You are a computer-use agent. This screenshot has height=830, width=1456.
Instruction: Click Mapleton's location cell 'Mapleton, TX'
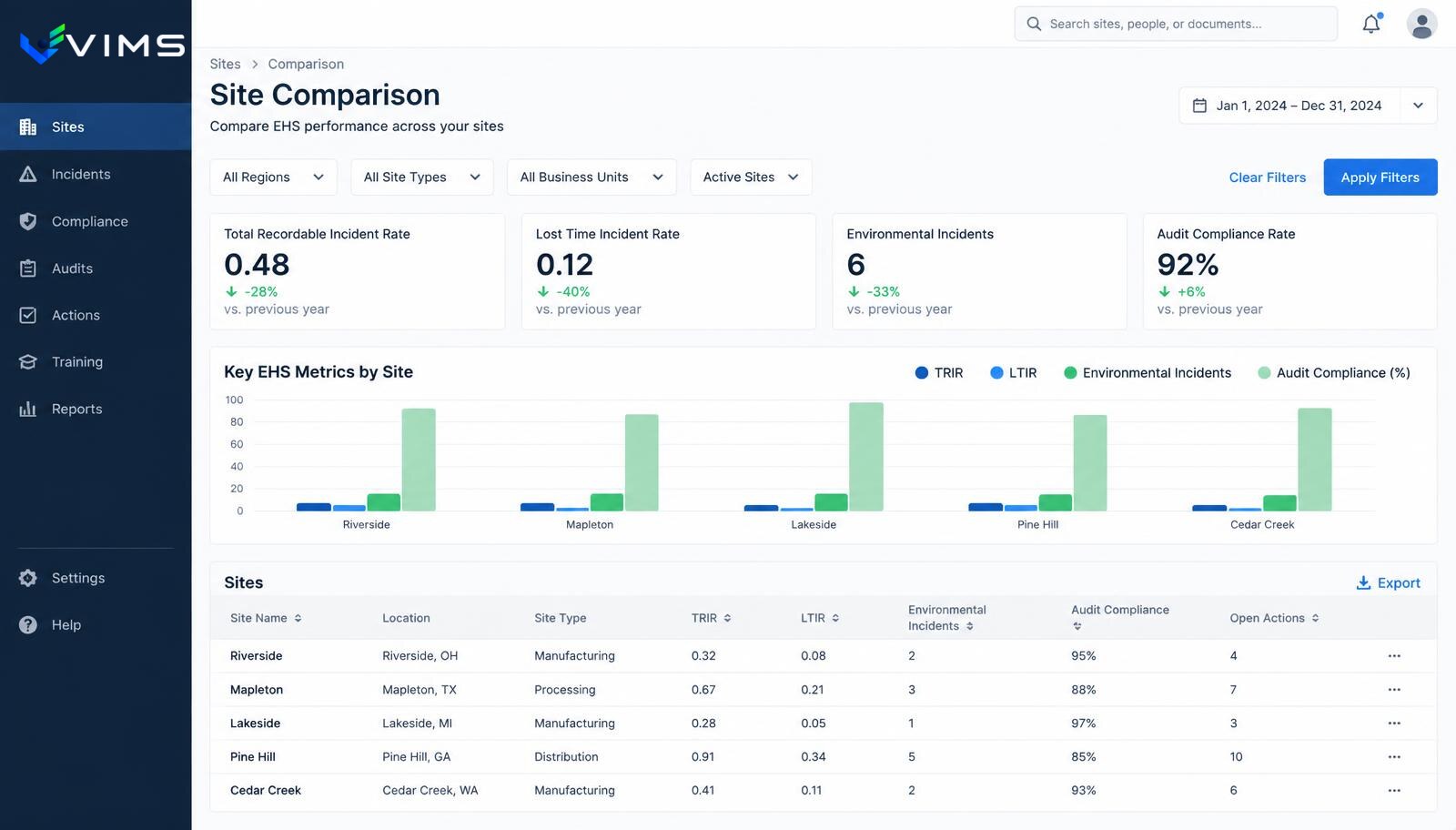(419, 689)
